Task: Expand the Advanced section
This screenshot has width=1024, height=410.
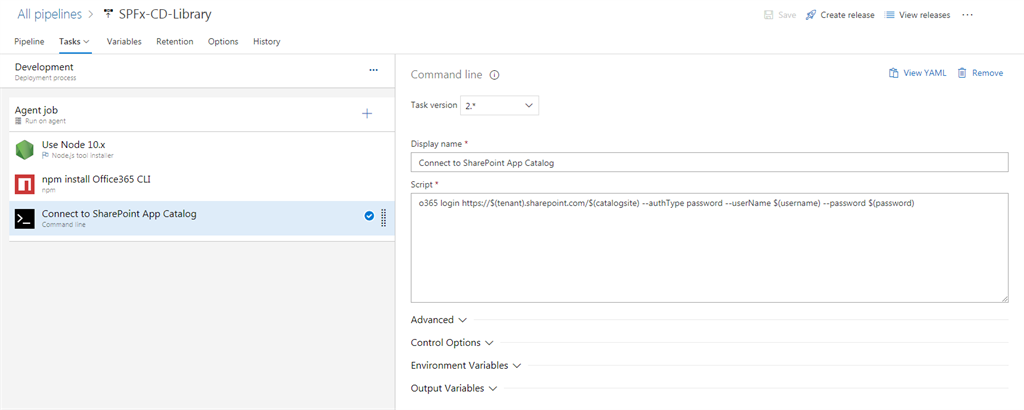Action: 439,320
